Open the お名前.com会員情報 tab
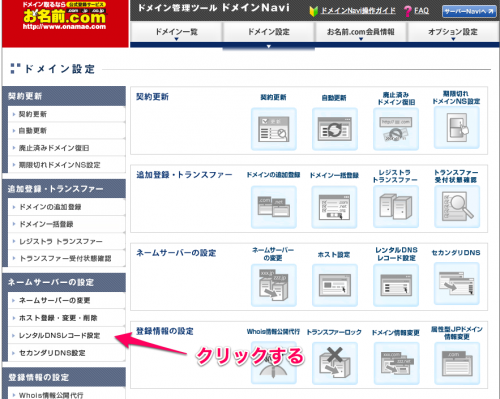The height and width of the screenshot is (399, 500). (361, 32)
